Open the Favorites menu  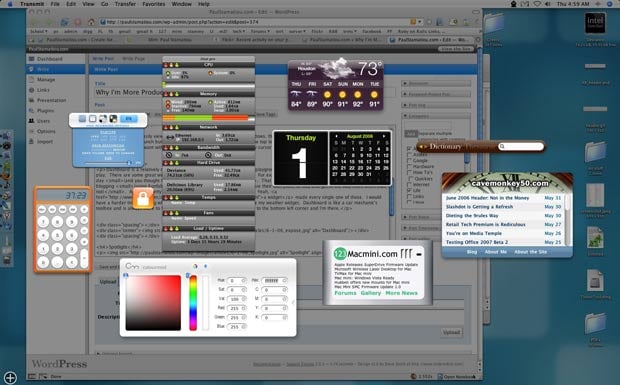coord(154,4)
